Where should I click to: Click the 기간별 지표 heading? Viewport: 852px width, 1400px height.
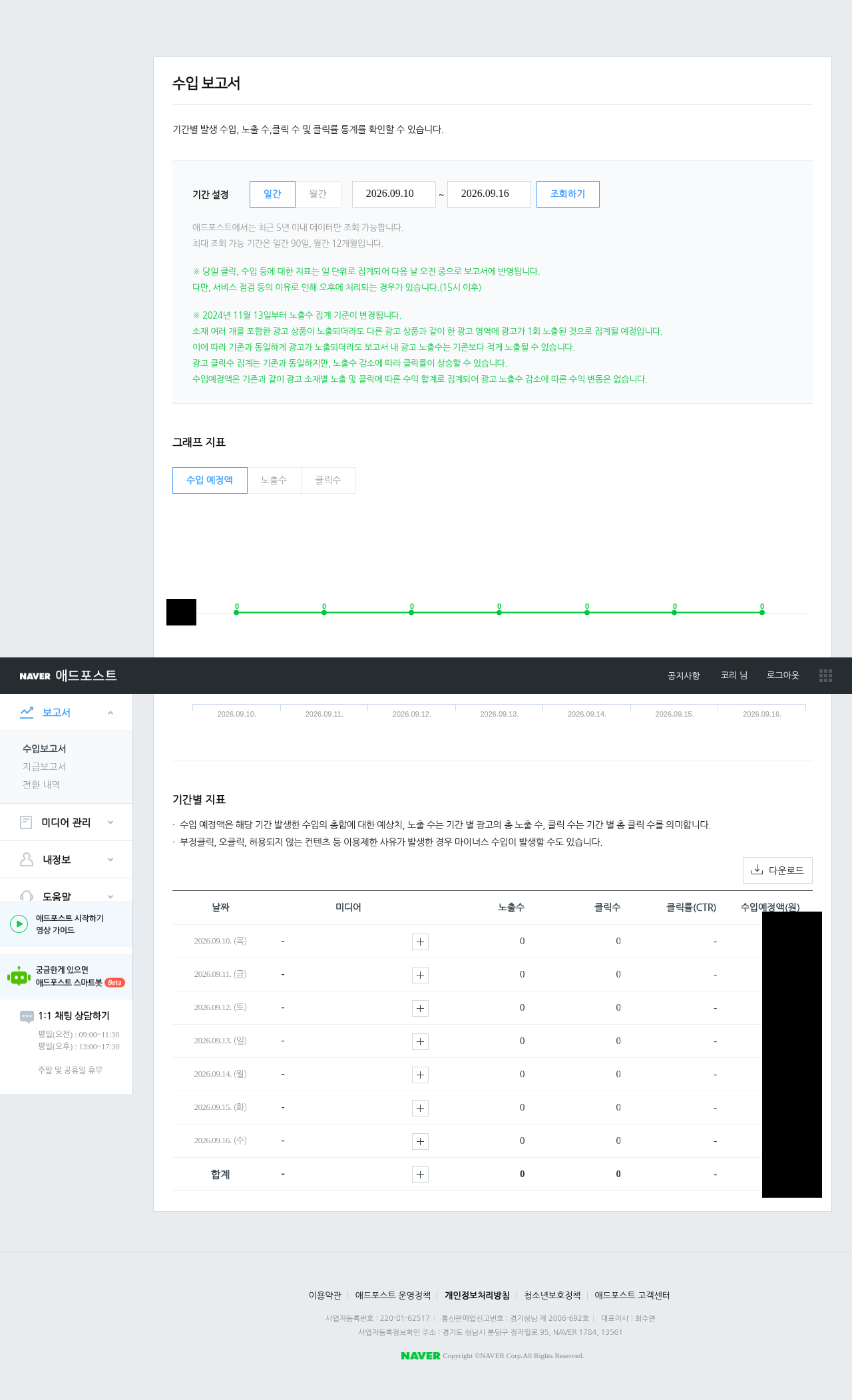click(199, 800)
